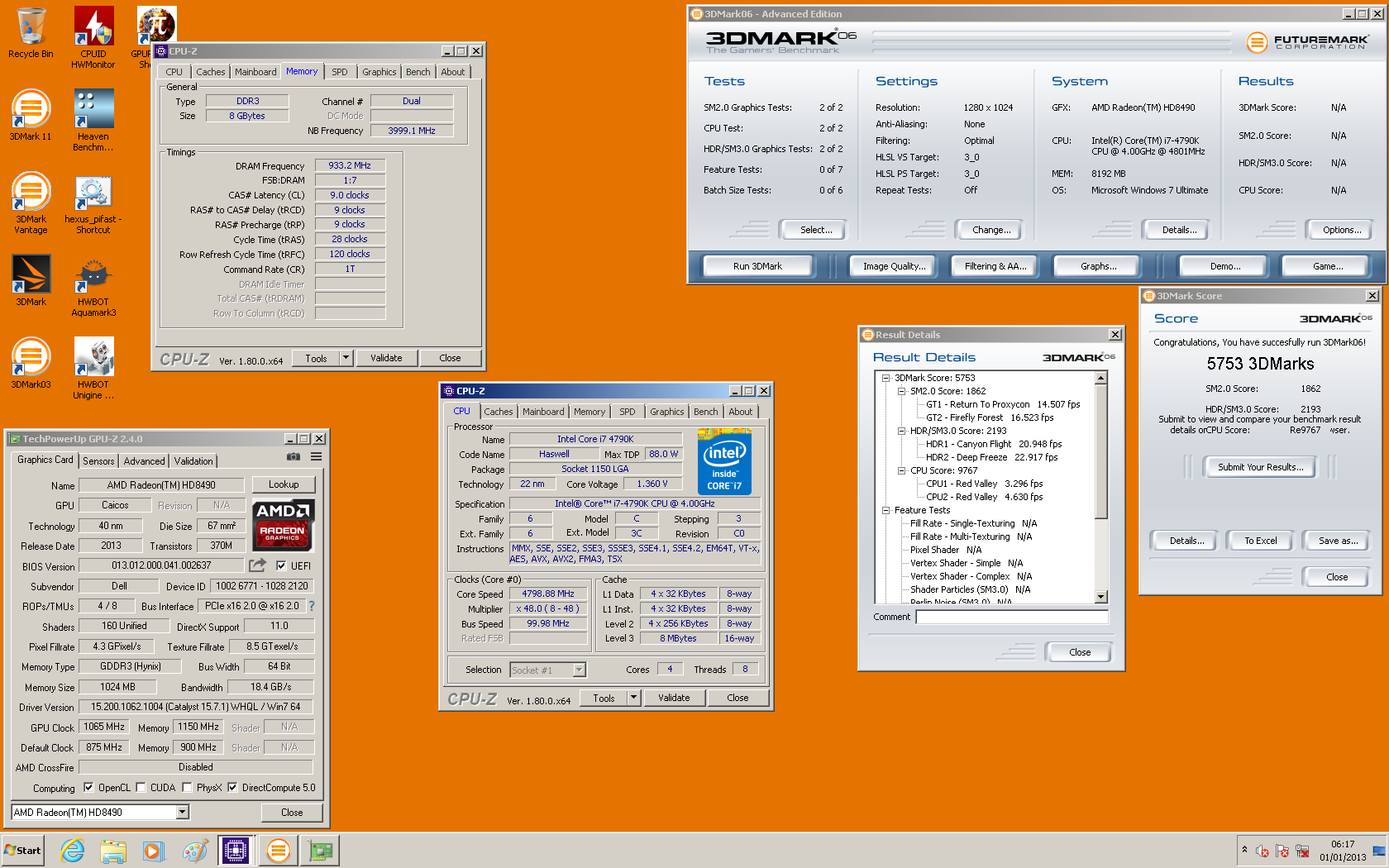Select the GT1 - Return To Proxycon row
Image resolution: width=1389 pixels, height=868 pixels.
(x=1003, y=404)
